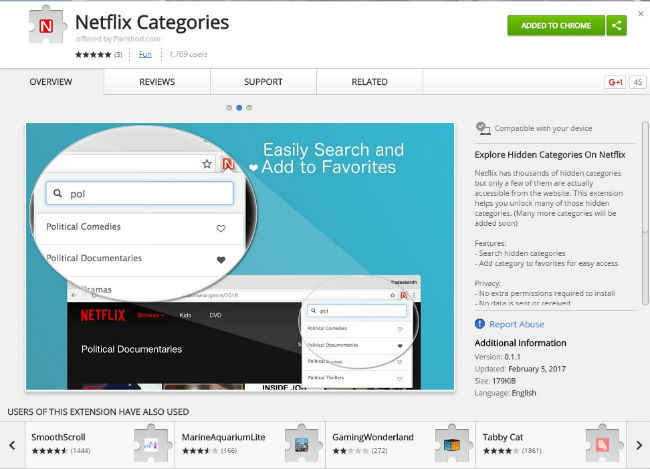The width and height of the screenshot is (650, 469).
Task: Click the share icon button
Action: (x=616, y=26)
